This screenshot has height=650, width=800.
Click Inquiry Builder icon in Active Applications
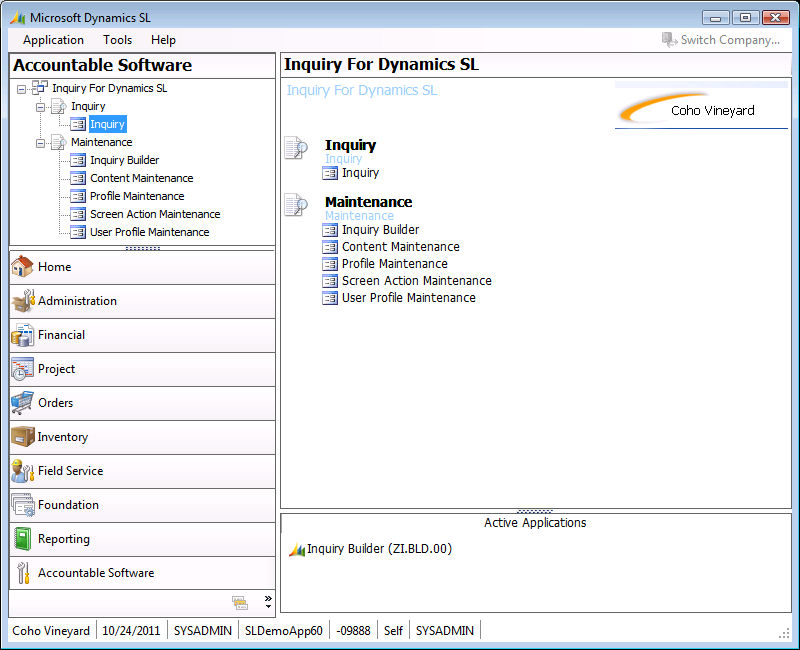(297, 549)
